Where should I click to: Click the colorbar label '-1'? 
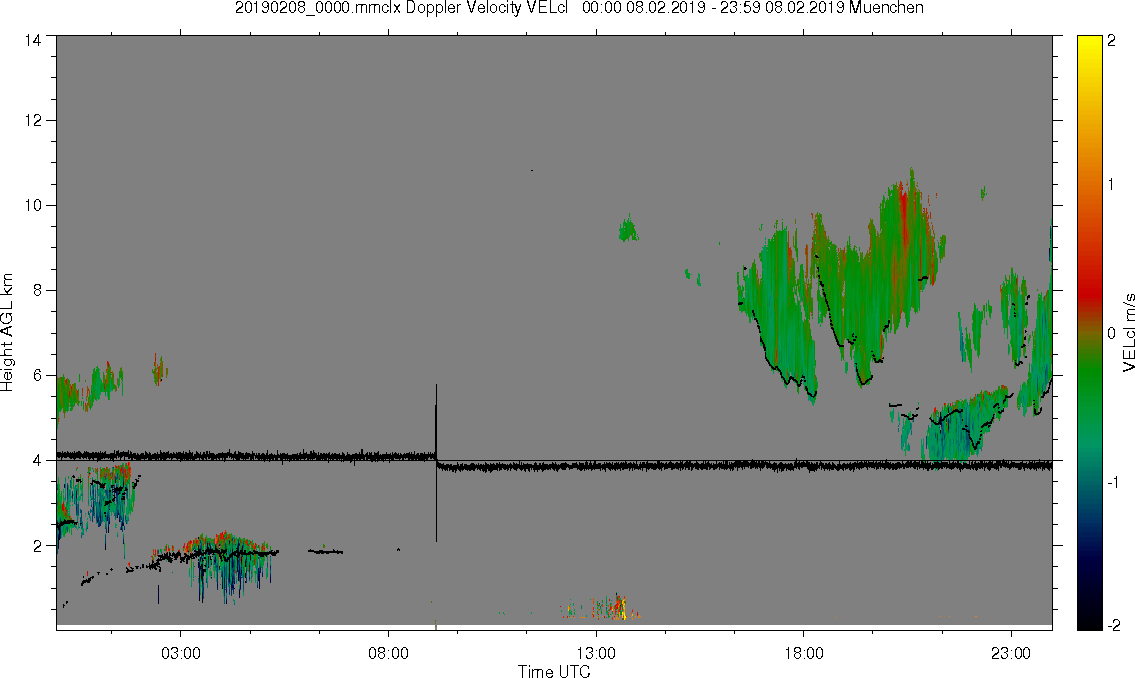pos(1113,483)
